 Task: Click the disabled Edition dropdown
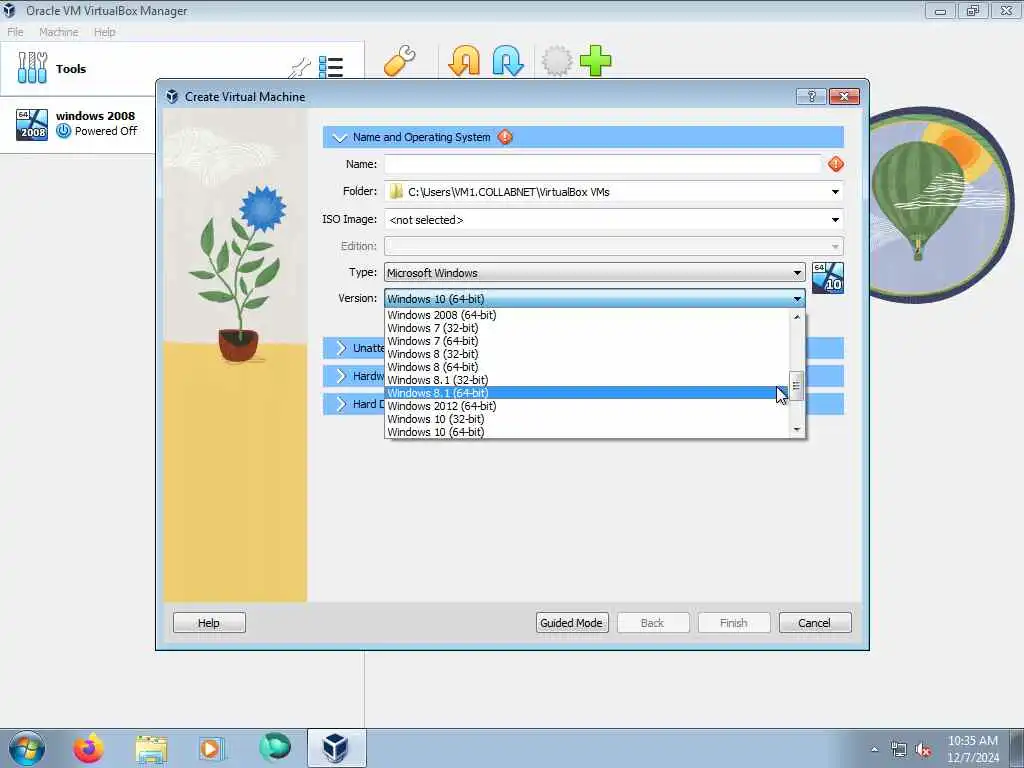613,246
